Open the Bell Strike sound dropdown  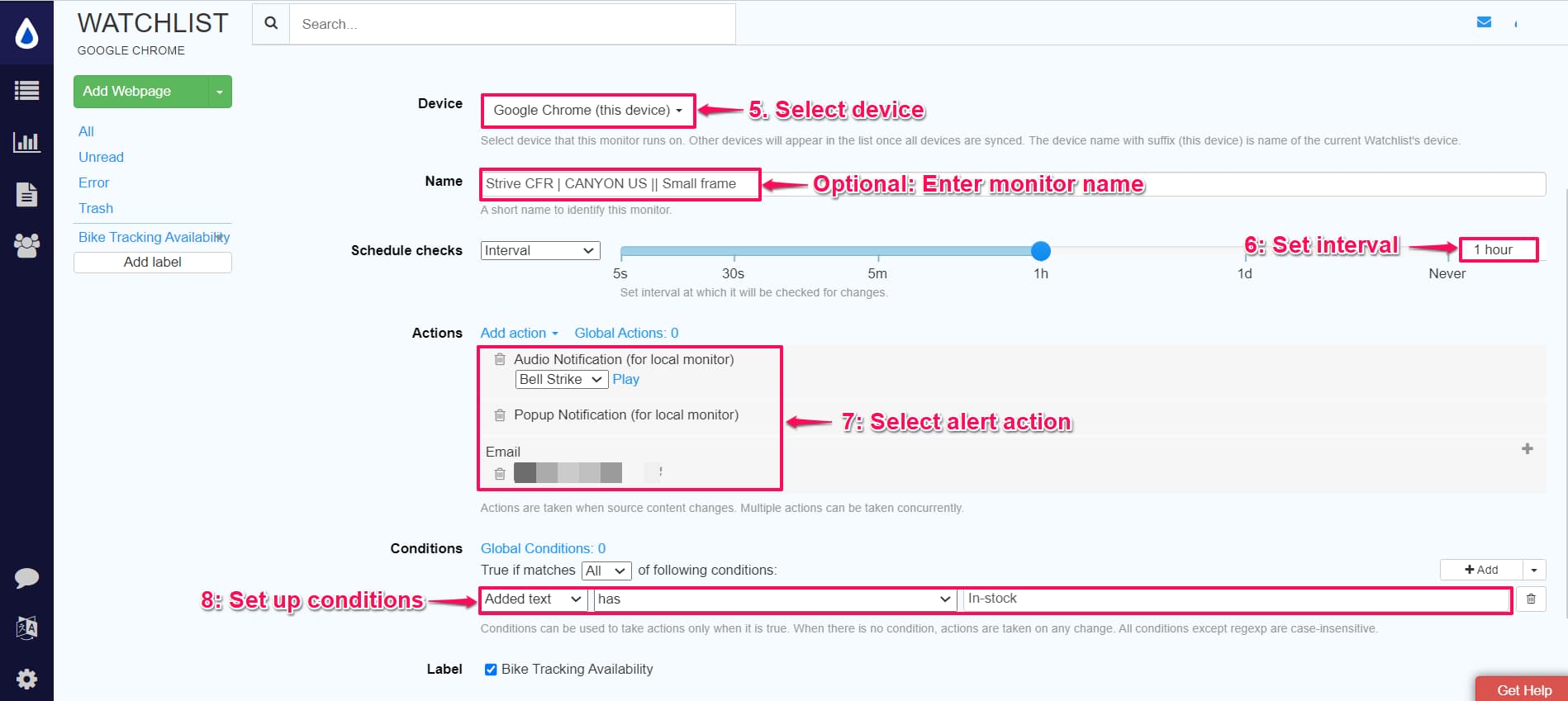pos(561,379)
